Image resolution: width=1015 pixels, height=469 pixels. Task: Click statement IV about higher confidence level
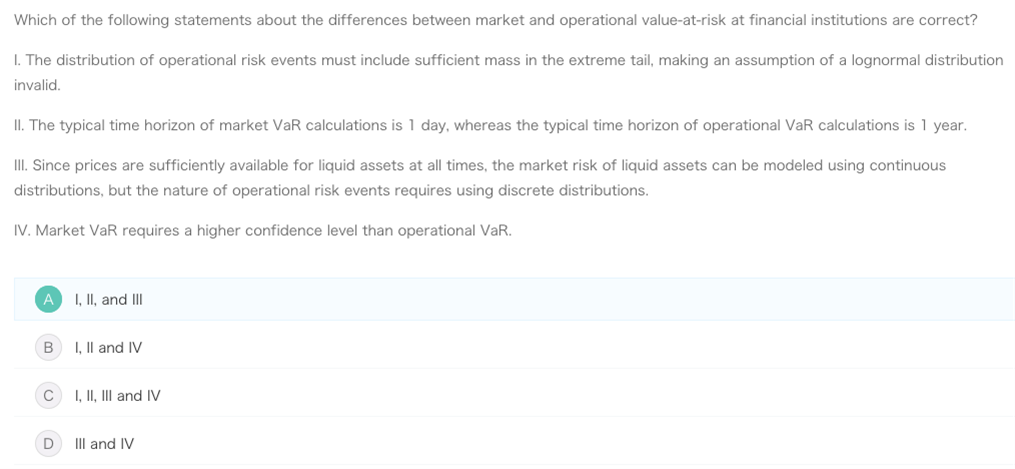point(263,231)
